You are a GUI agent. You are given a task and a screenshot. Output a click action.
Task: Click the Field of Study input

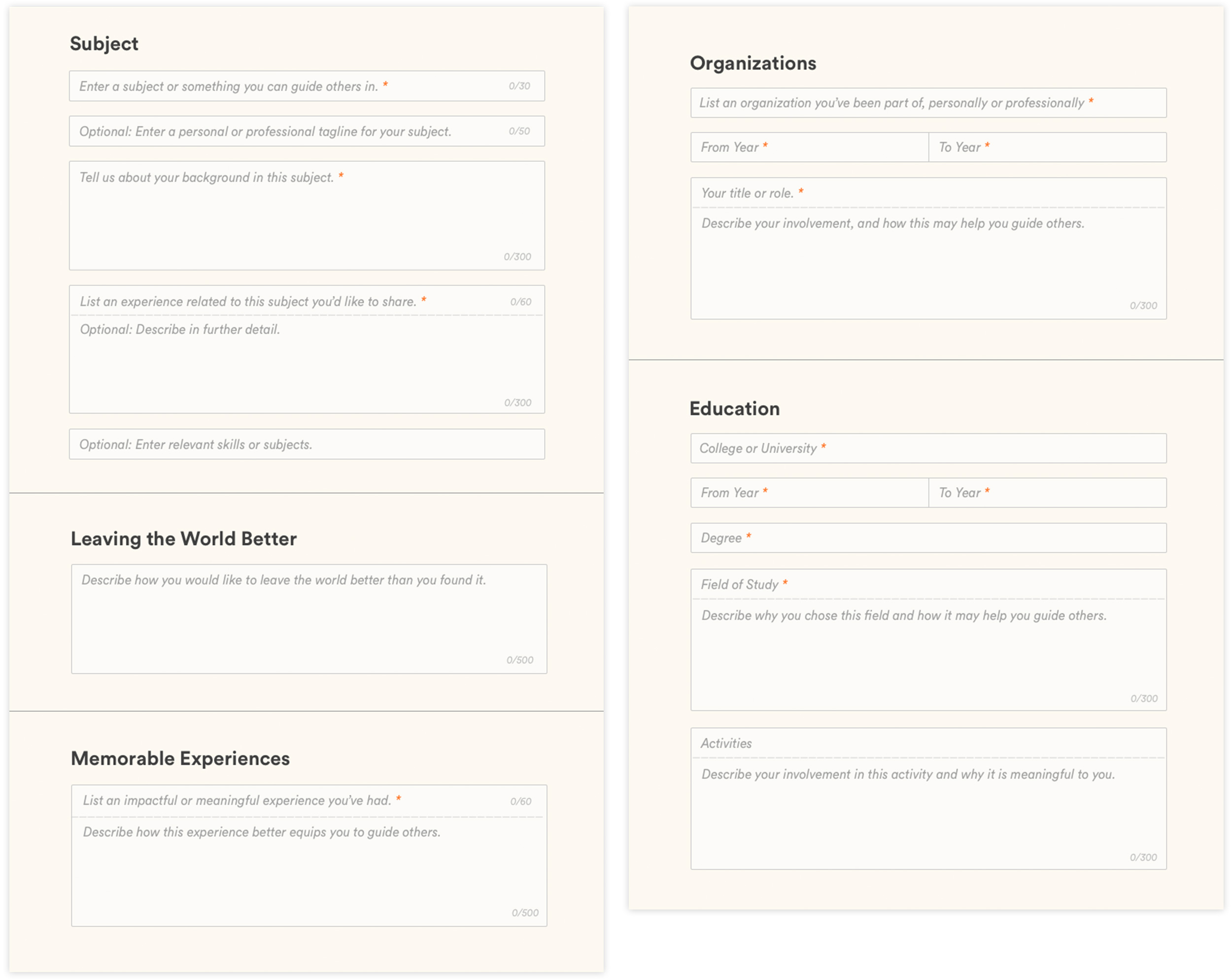pyautogui.click(x=928, y=584)
